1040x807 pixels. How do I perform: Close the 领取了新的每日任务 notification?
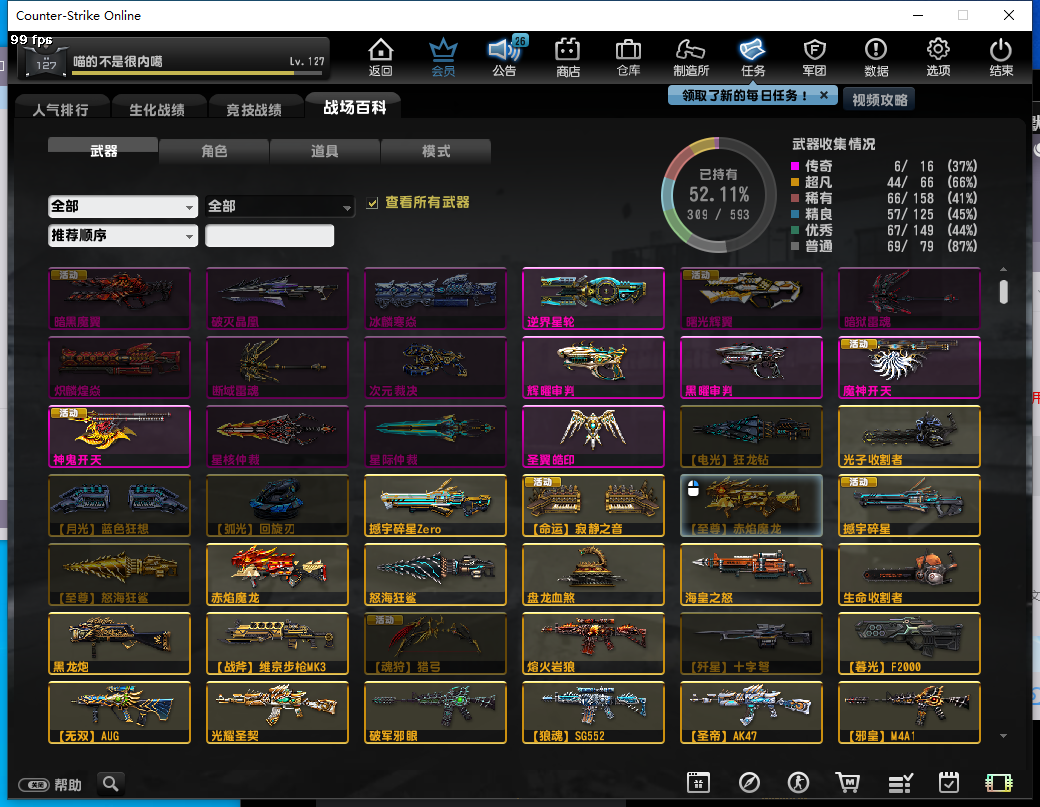(x=824, y=95)
